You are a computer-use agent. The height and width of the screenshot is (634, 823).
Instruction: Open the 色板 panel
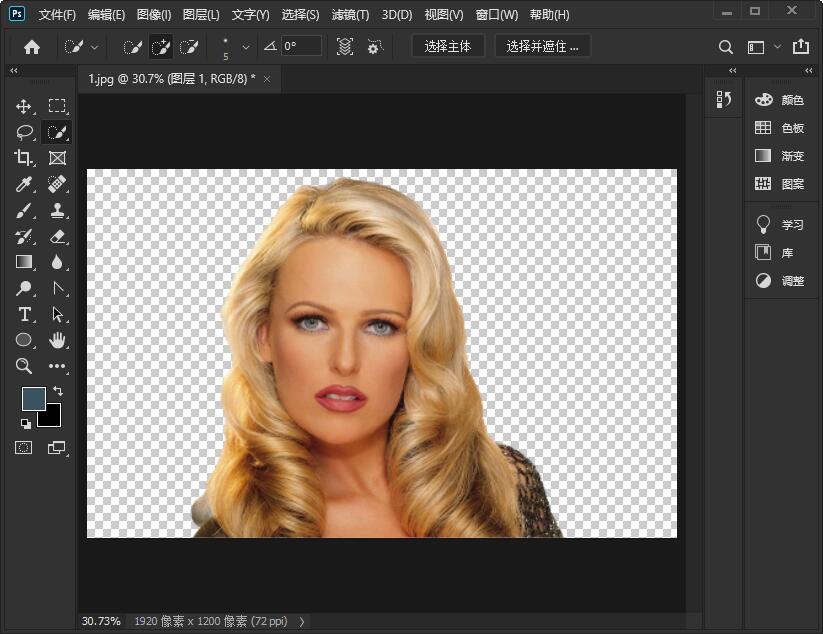coord(779,128)
